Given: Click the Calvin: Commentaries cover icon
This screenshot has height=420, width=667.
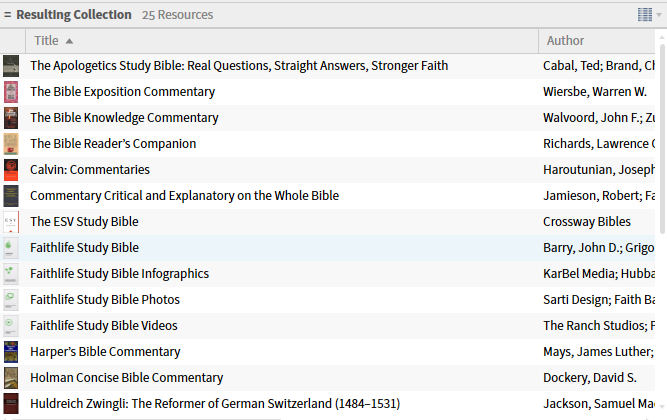Looking at the screenshot, I should coord(11,170).
